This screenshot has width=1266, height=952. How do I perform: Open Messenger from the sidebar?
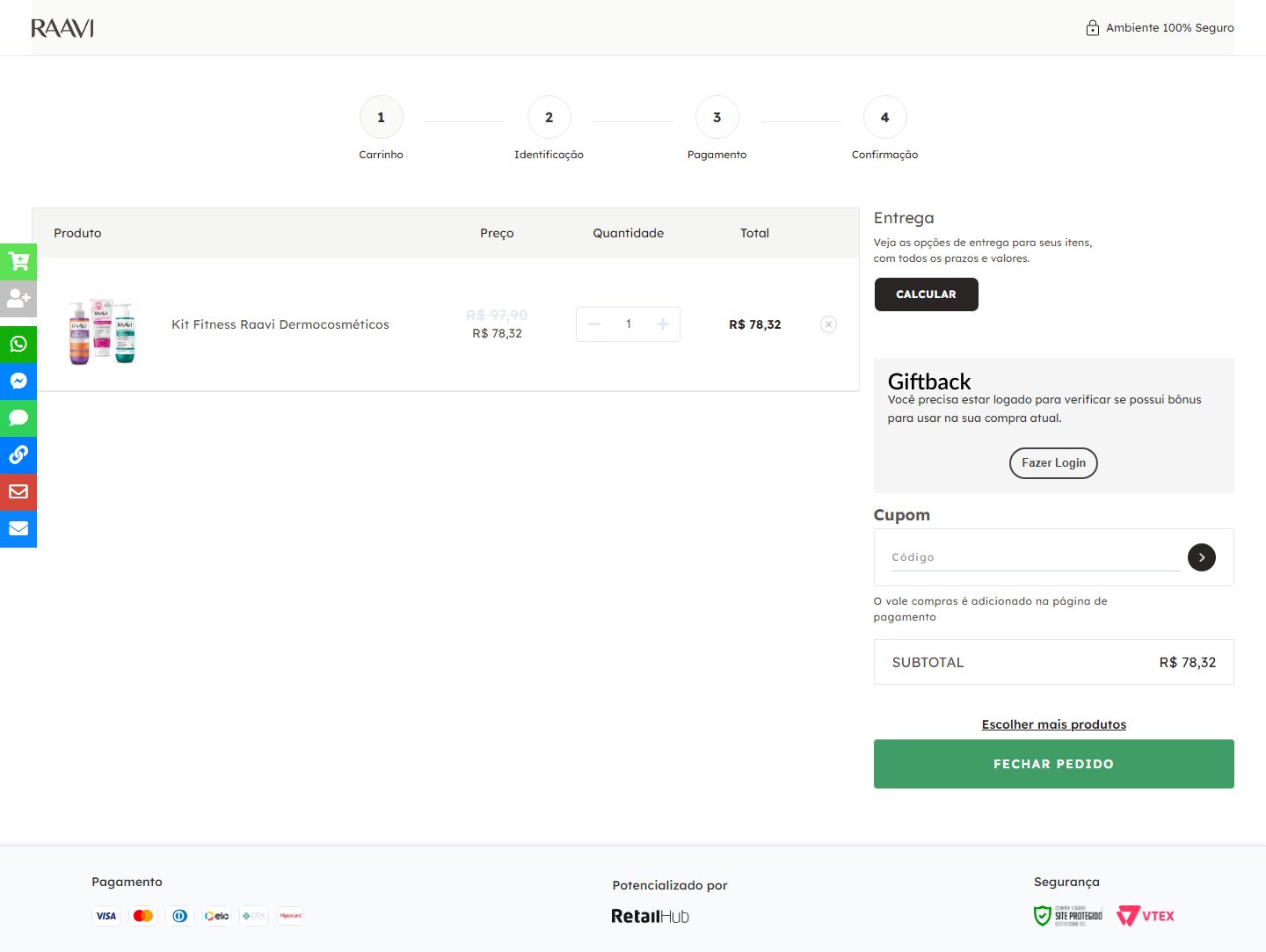[x=18, y=381]
